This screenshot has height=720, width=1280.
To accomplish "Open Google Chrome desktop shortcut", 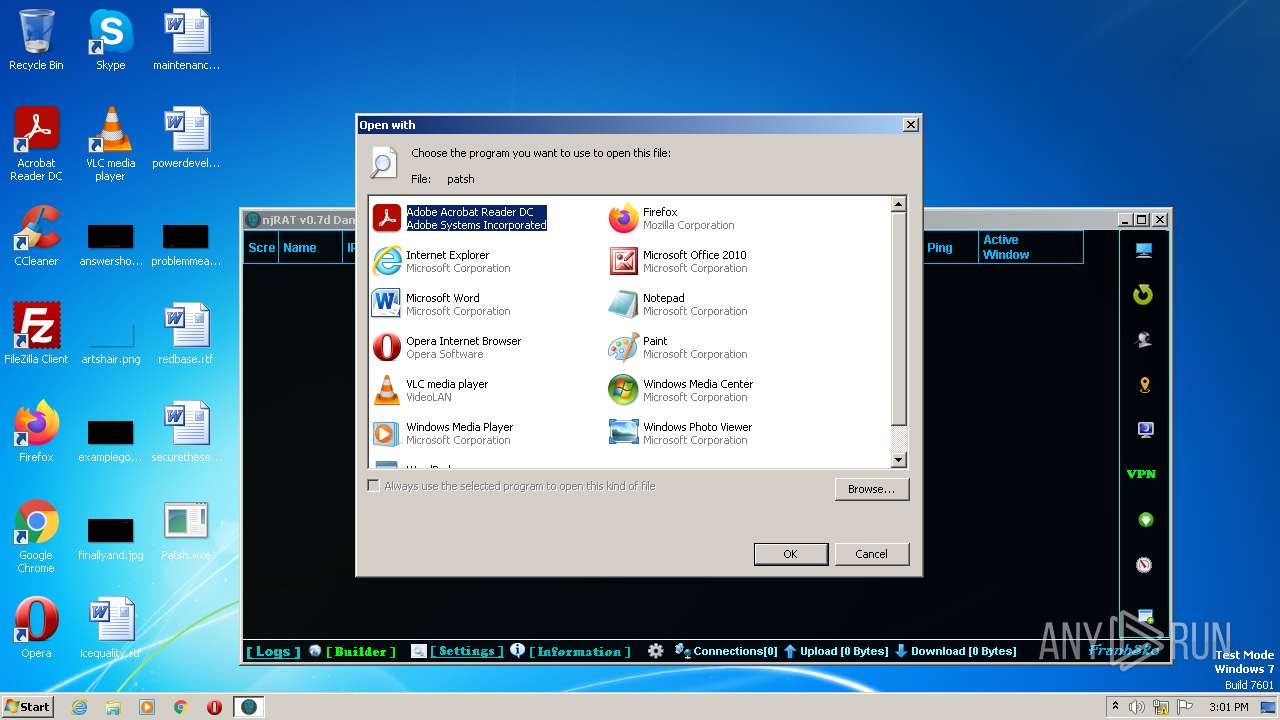I will pos(36,537).
